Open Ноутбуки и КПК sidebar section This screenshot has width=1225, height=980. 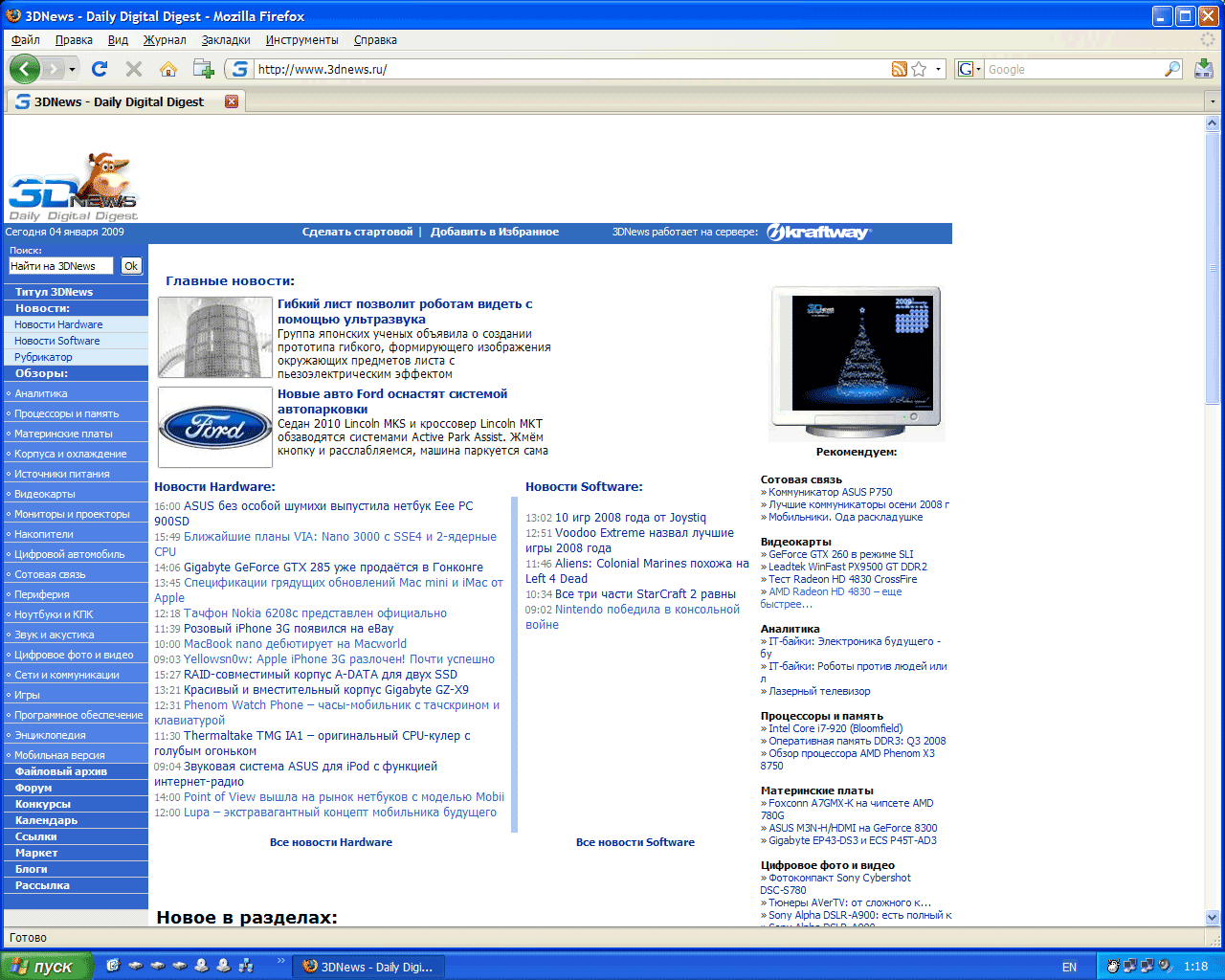[54, 614]
